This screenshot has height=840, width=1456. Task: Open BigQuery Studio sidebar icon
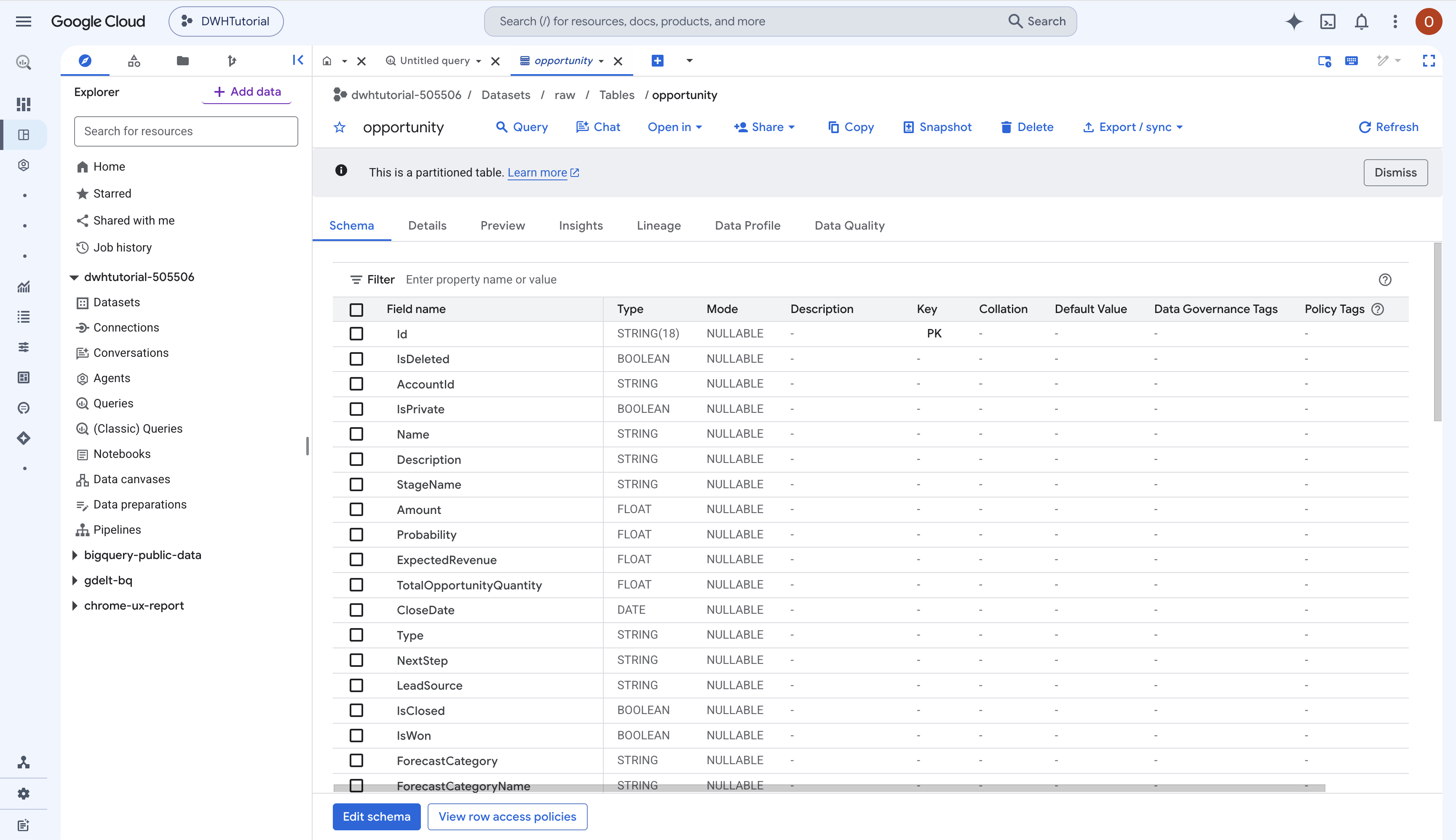(x=24, y=134)
